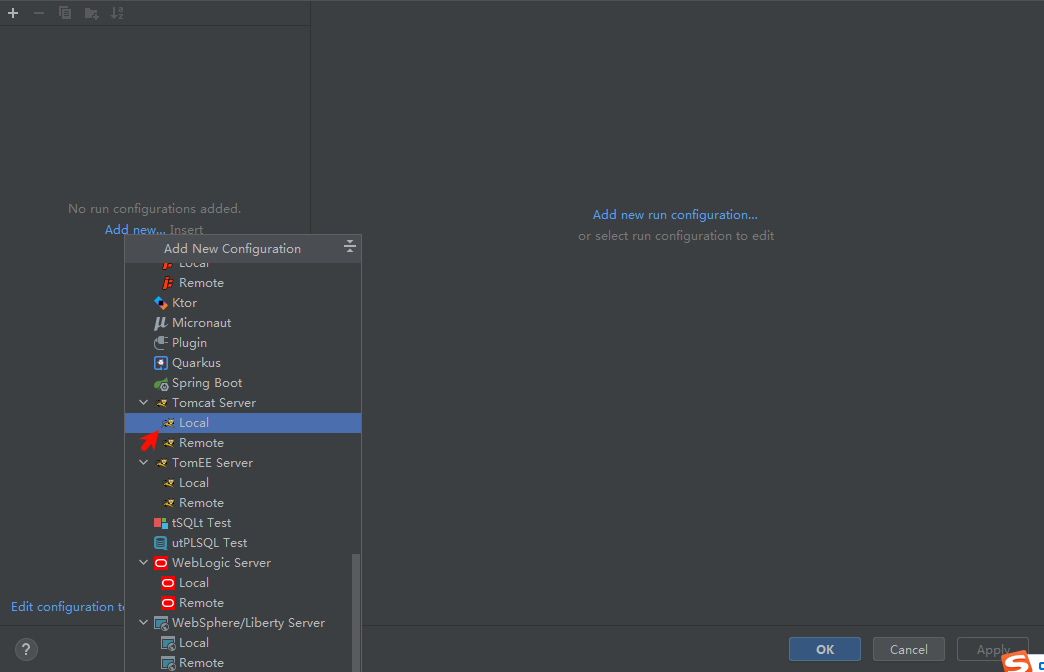This screenshot has width=1044, height=672.
Task: Collapse the WebSphere/Liberty Server node
Action: [143, 622]
